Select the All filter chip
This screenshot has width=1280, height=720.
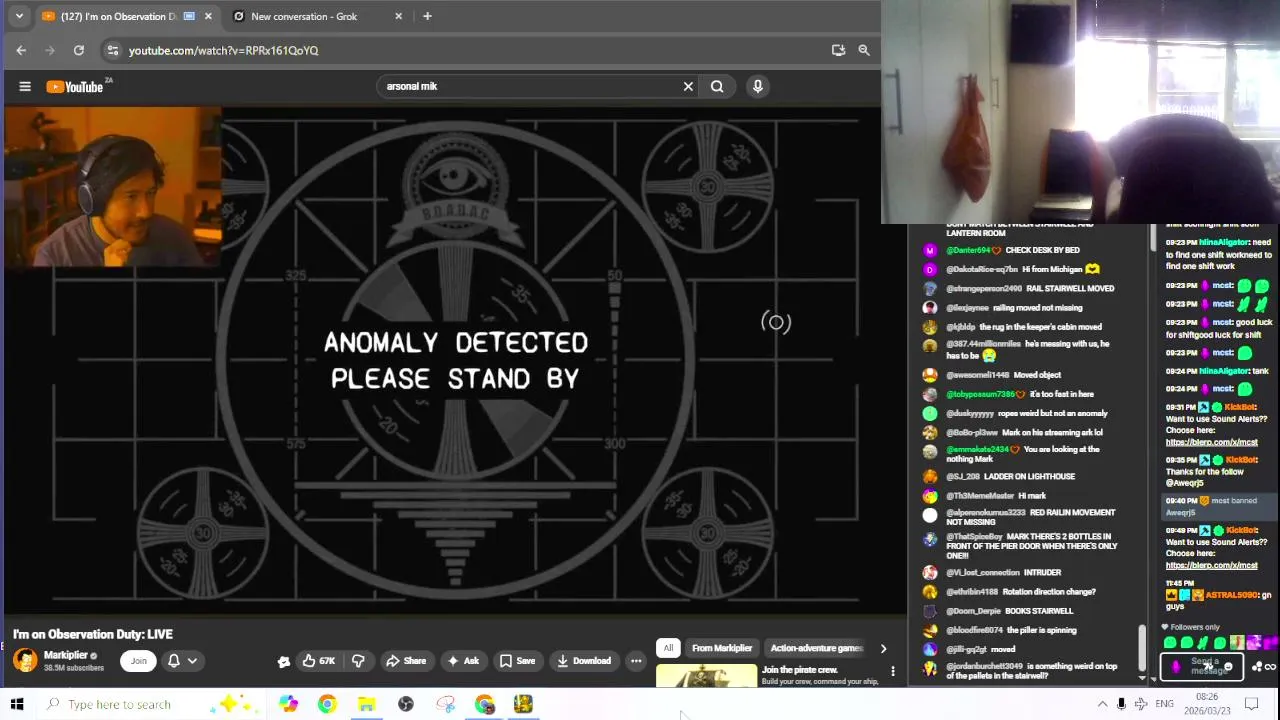[668, 648]
